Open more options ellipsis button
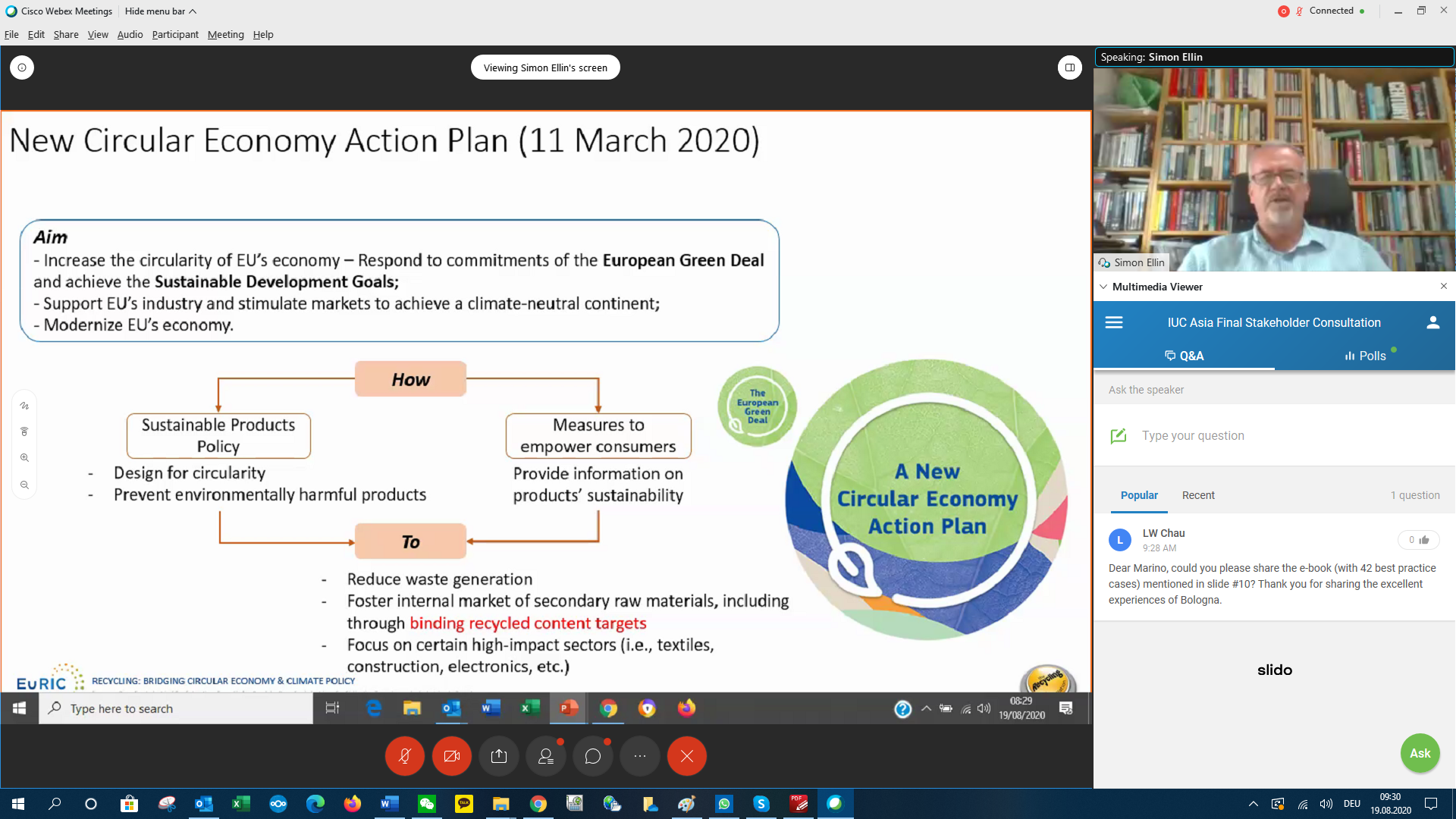Viewport: 1456px width, 819px height. (x=640, y=756)
